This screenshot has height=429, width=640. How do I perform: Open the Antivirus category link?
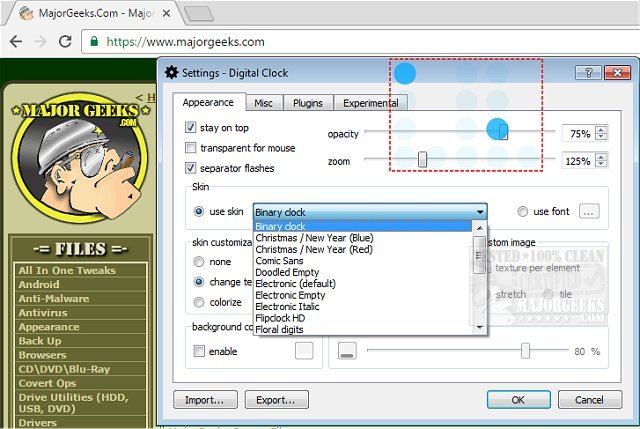[x=43, y=313]
